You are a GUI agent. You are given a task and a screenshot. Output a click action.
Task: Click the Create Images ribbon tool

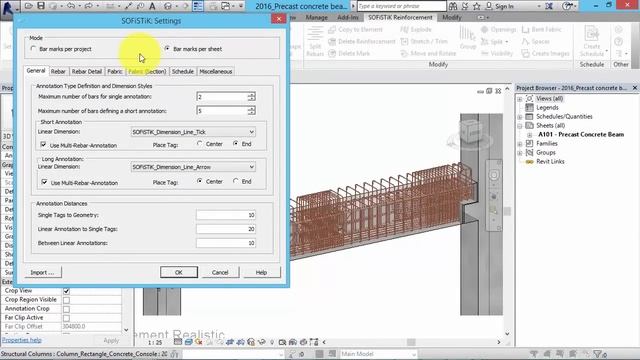546,53
